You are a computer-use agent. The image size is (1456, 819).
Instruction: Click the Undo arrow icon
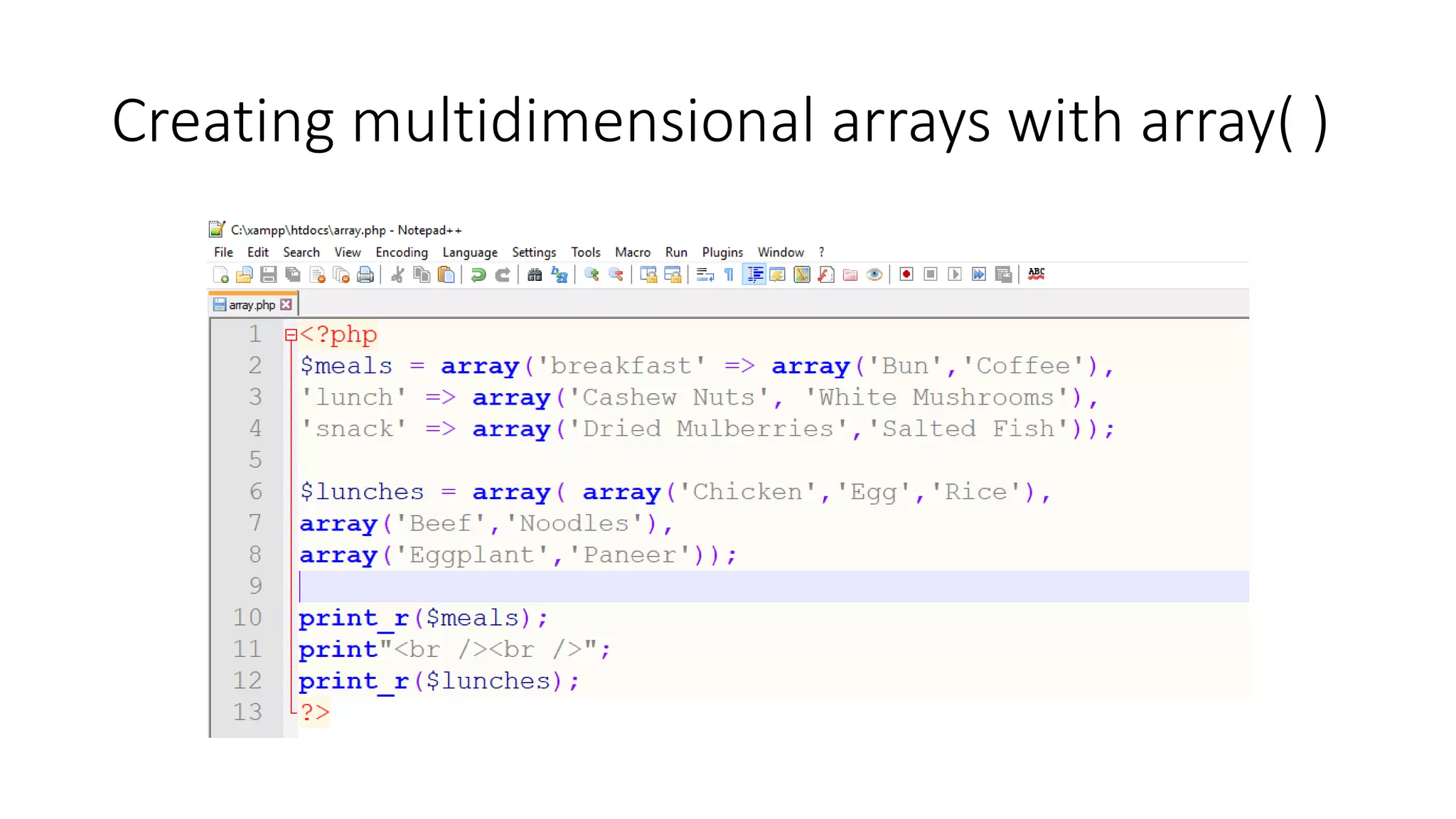478,274
